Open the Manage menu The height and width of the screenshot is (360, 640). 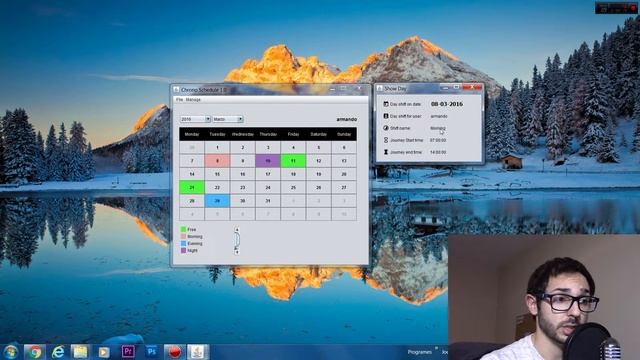pyautogui.click(x=193, y=100)
